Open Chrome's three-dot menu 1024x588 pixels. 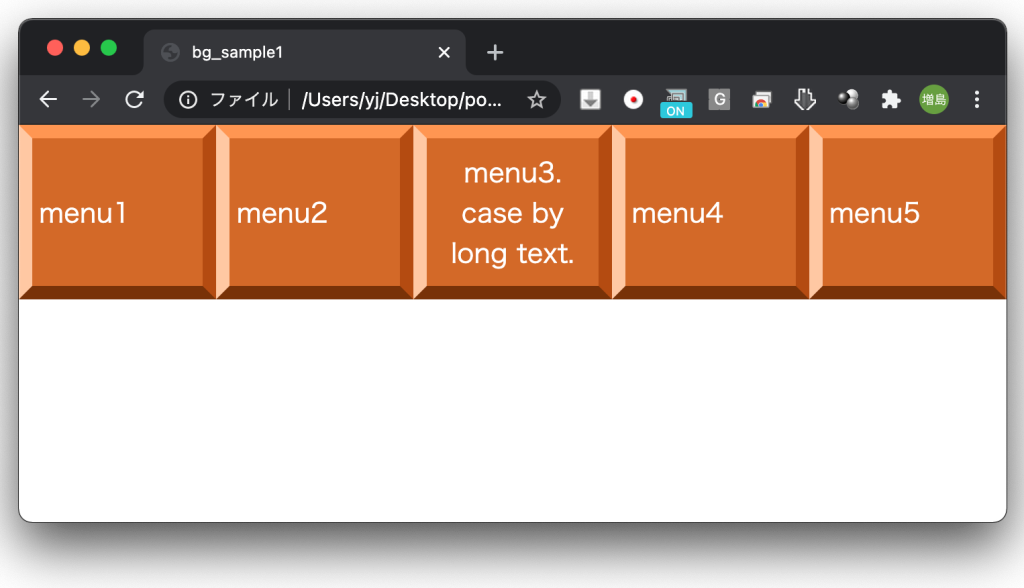[977, 99]
